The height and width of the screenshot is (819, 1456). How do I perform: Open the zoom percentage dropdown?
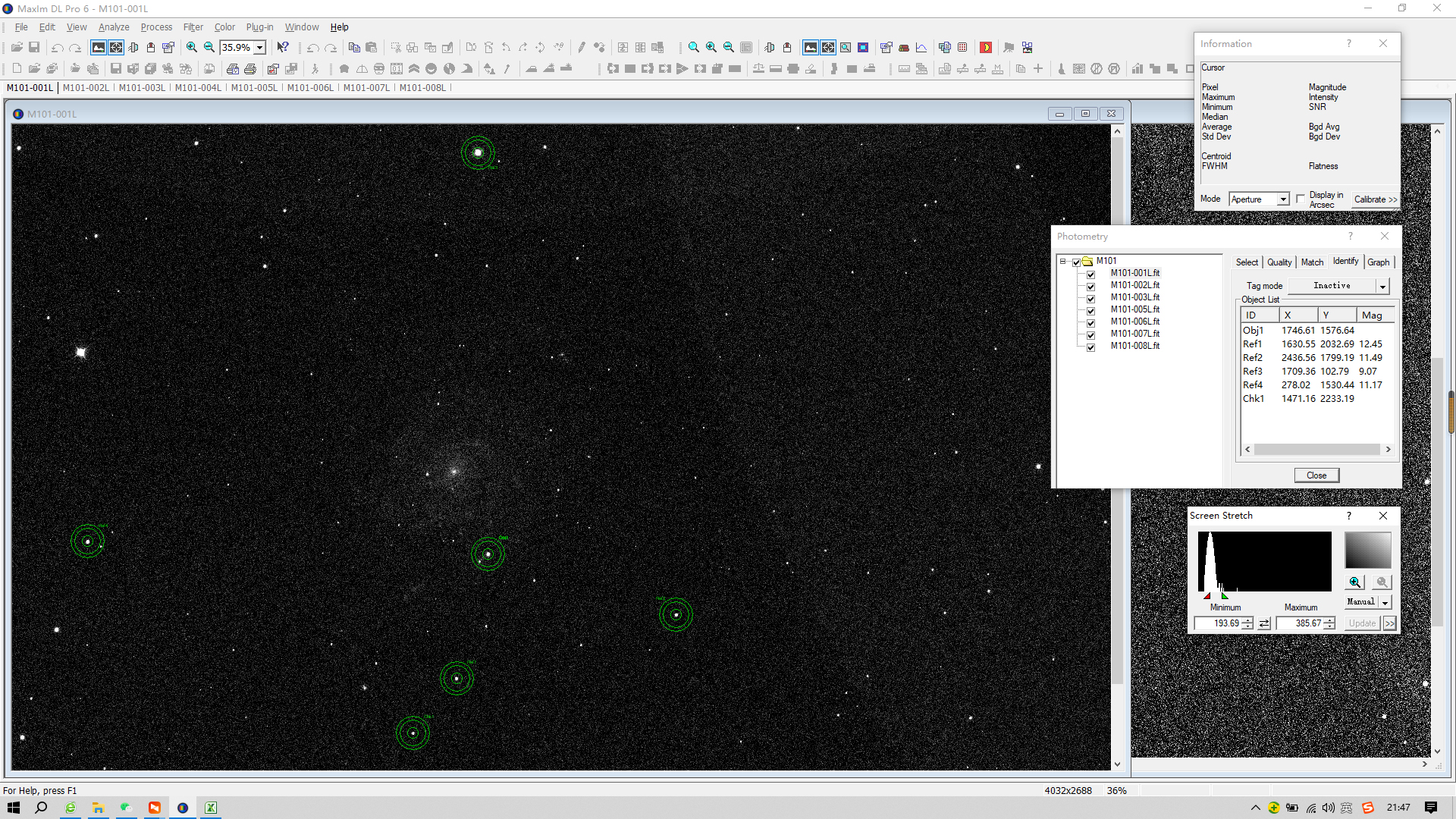[260, 48]
